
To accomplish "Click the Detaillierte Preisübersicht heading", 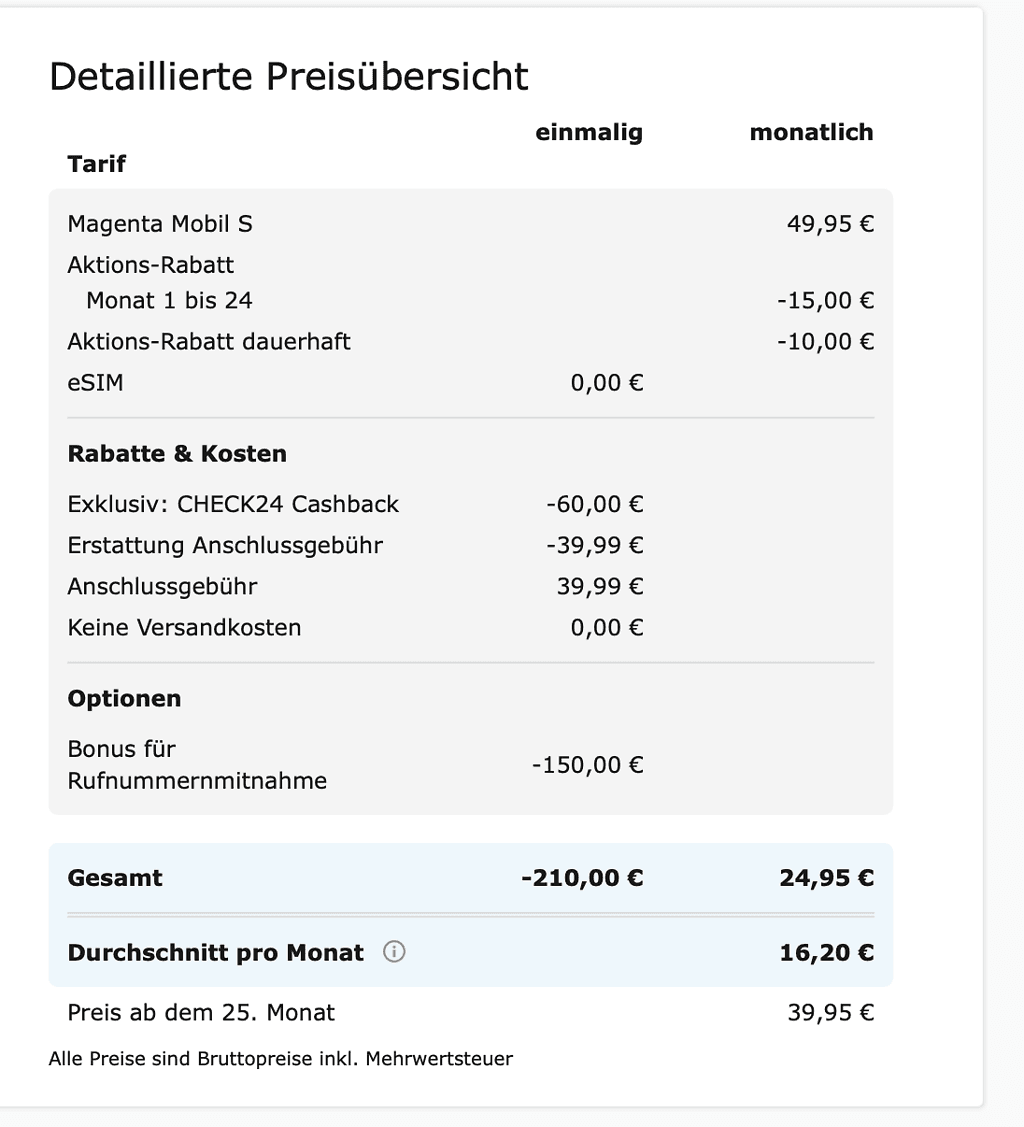I will (x=289, y=76).
